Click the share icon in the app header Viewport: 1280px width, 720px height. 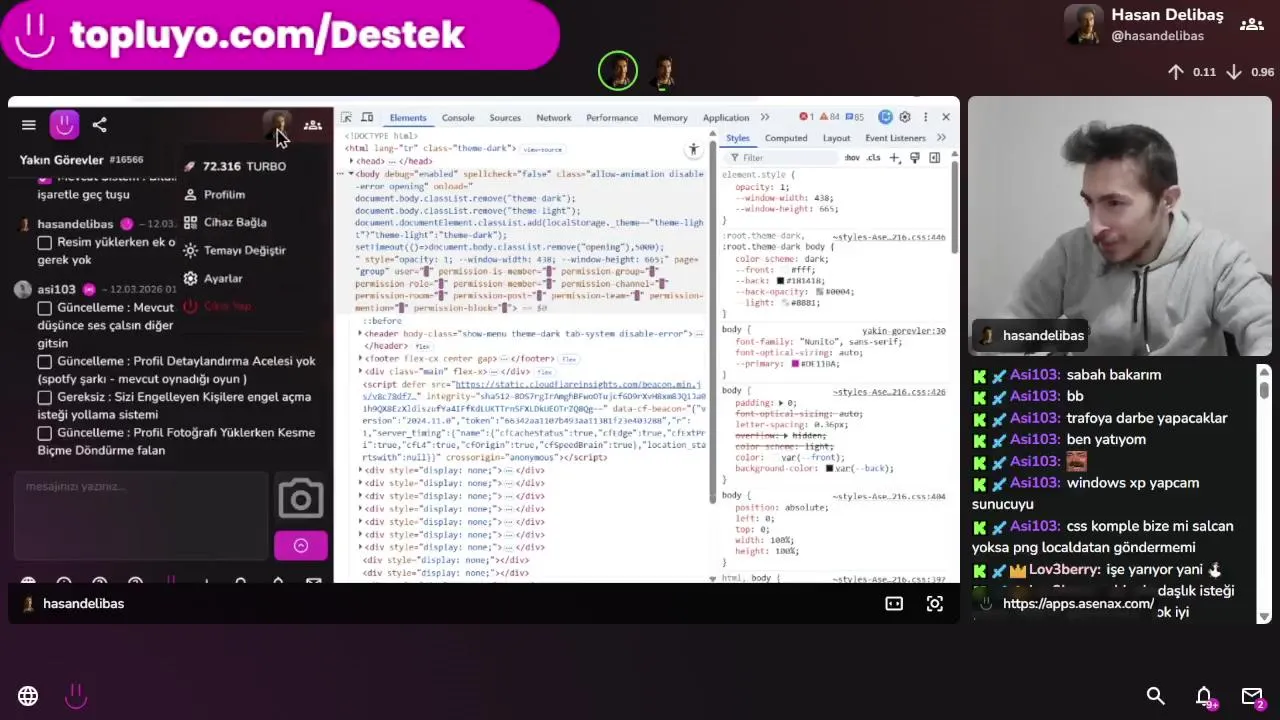tap(99, 125)
